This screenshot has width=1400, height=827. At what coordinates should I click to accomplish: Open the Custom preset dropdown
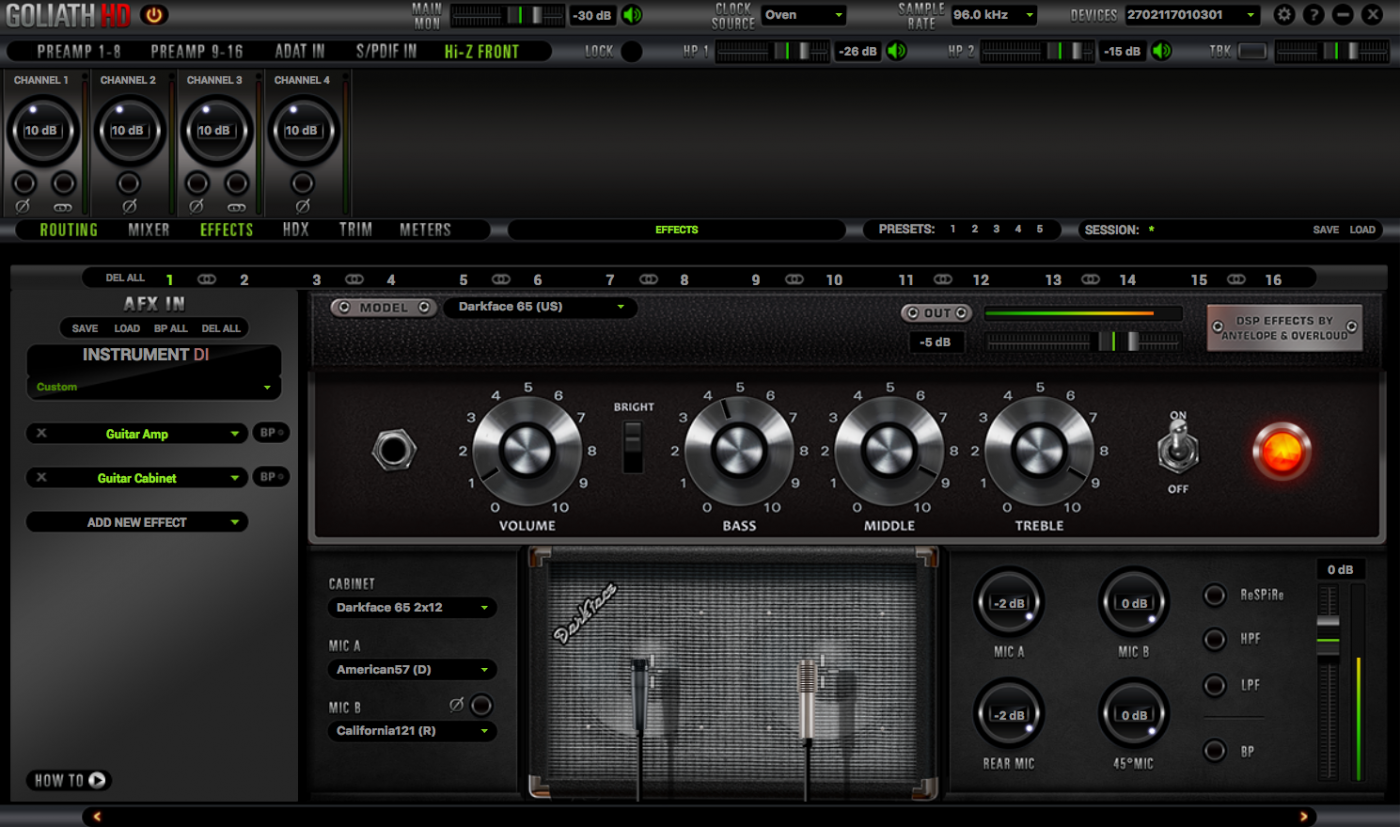(x=153, y=387)
